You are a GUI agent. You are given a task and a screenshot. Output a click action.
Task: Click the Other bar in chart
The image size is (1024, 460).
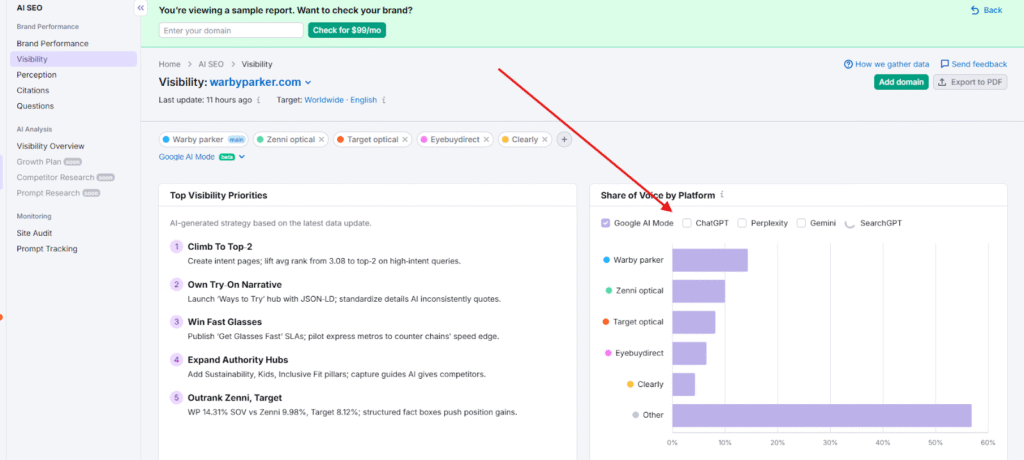point(822,416)
